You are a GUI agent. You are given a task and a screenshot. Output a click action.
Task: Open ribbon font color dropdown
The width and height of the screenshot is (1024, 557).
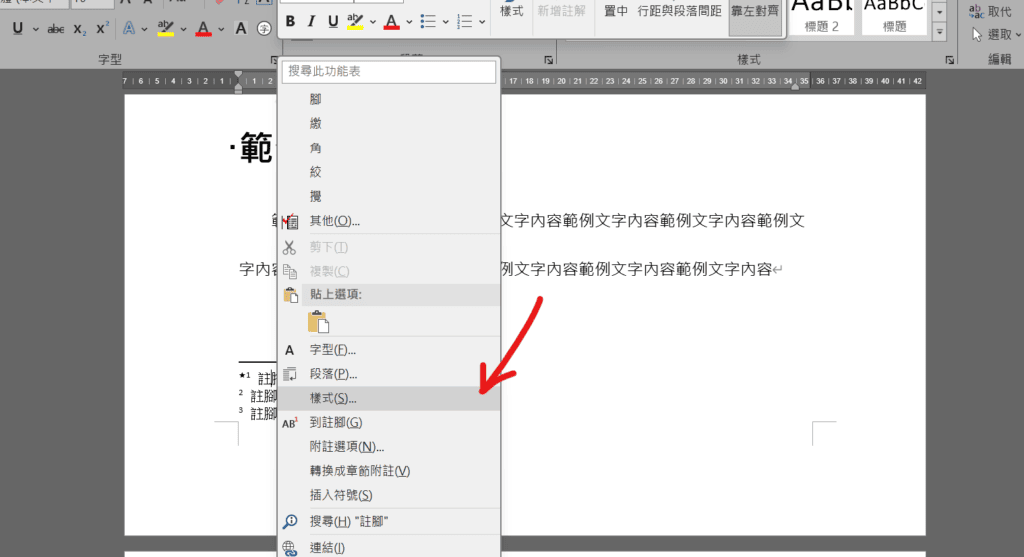221,29
